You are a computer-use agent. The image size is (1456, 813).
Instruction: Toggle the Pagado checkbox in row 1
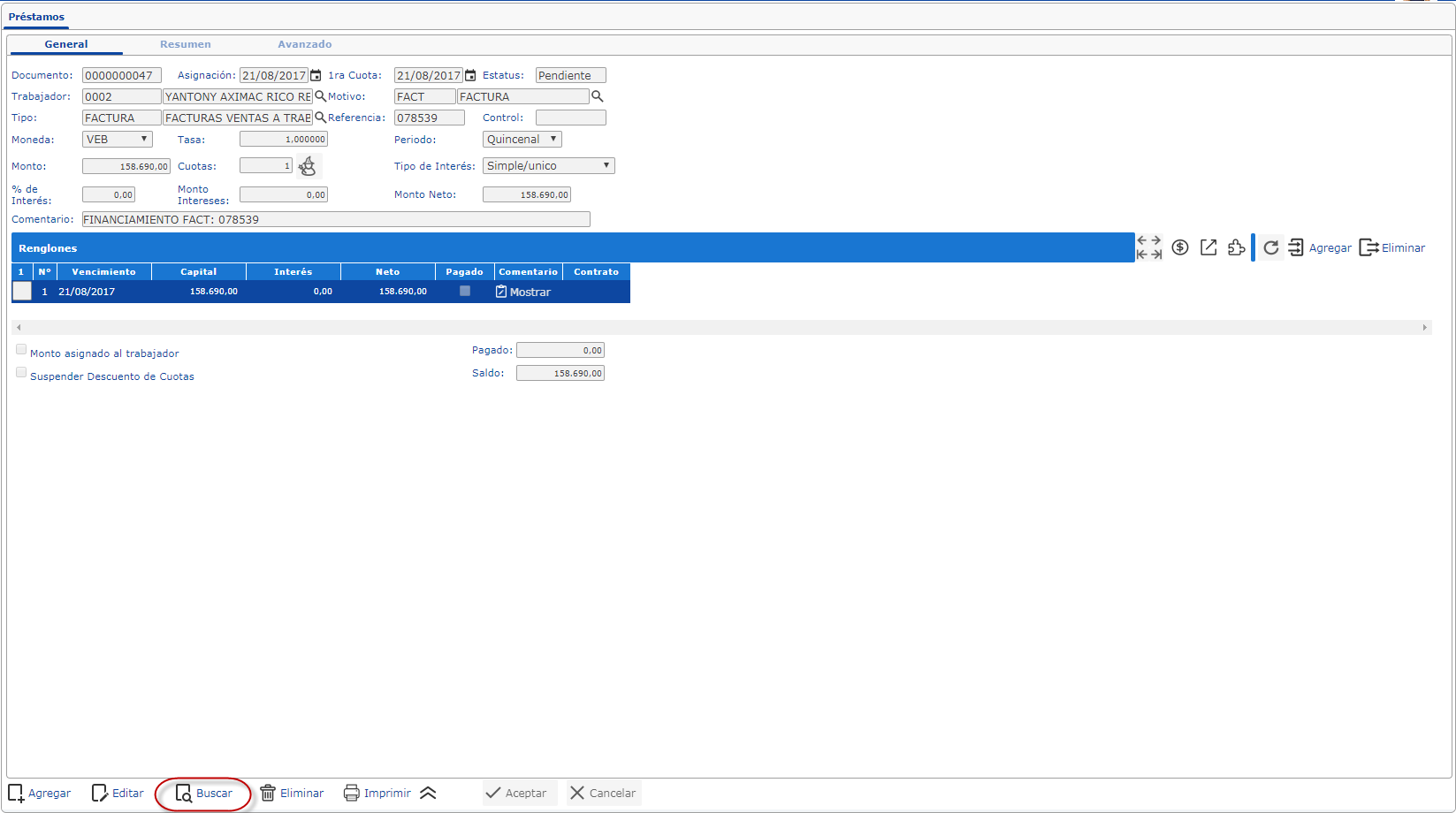(465, 291)
